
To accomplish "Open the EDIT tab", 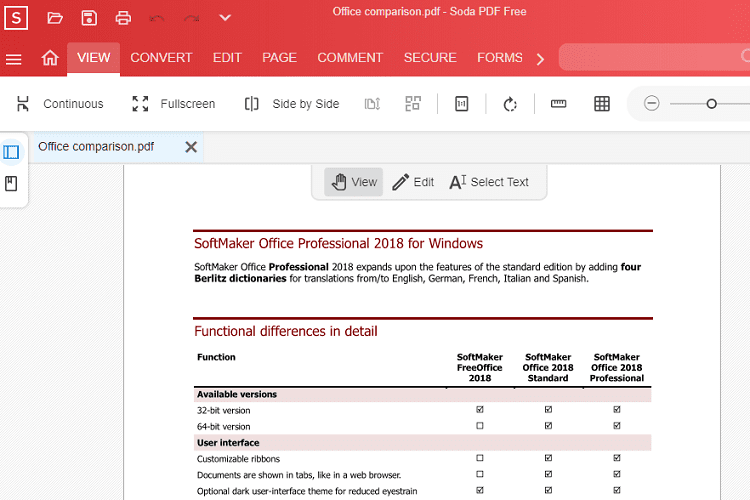I will (227, 58).
